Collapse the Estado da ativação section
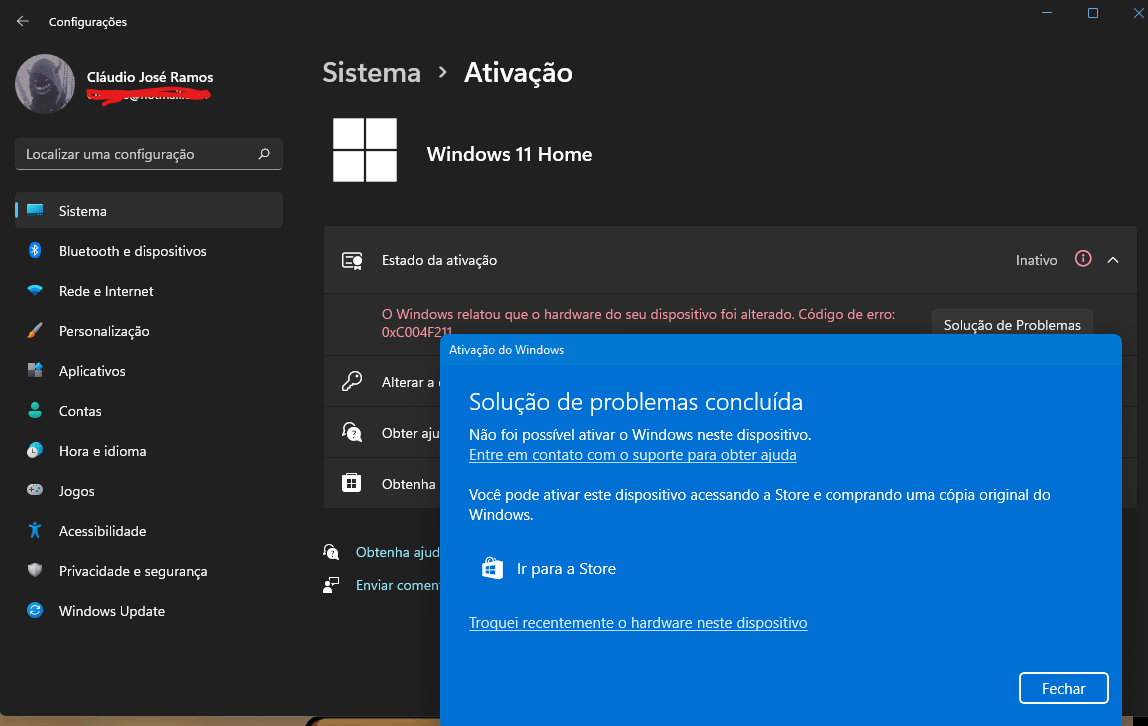Viewport: 1148px width, 726px height. [x=1113, y=260]
